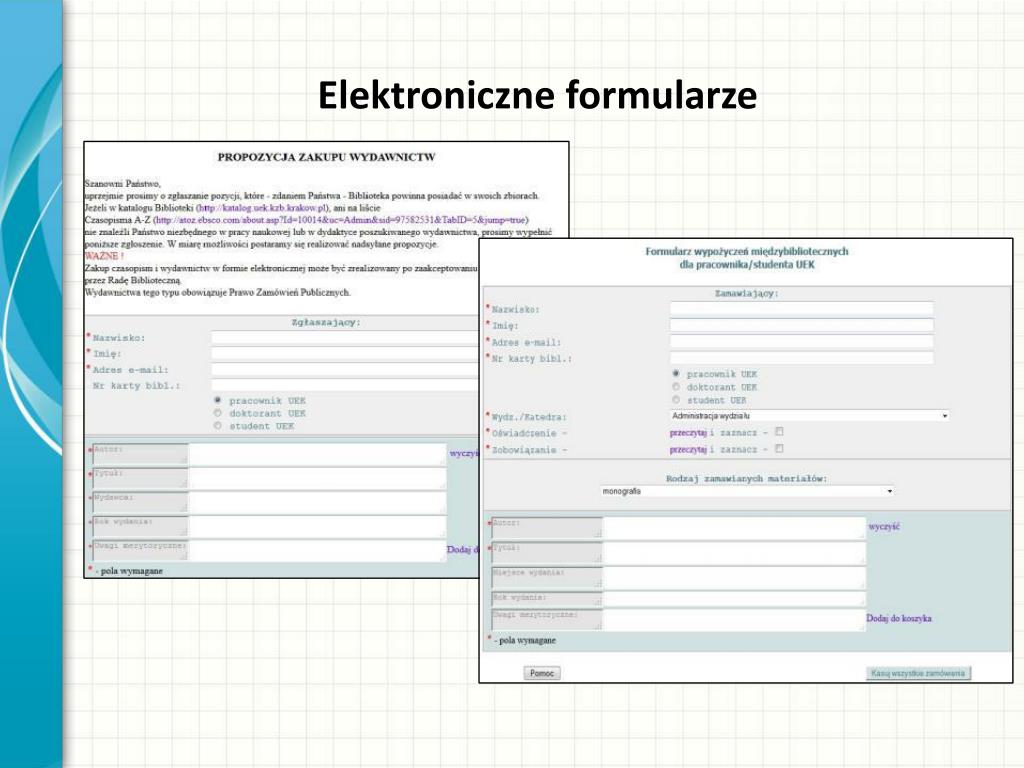Viewport: 1024px width, 768px height.
Task: Focus the Autor text area in purchase form
Action: coord(318,455)
